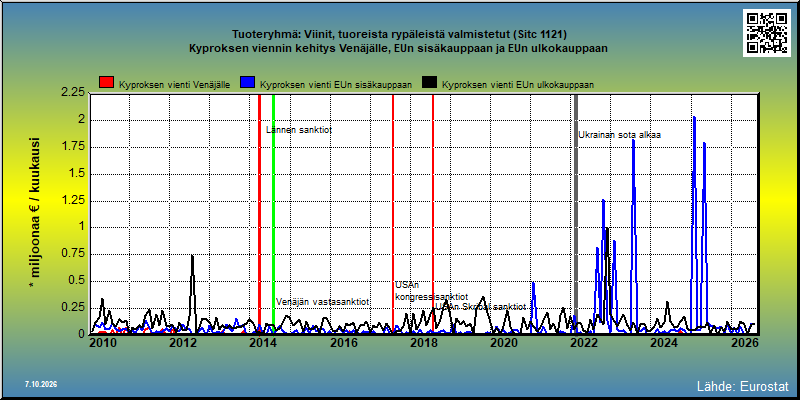
Task: Click the x-axis year 2022
Action: tap(584, 343)
